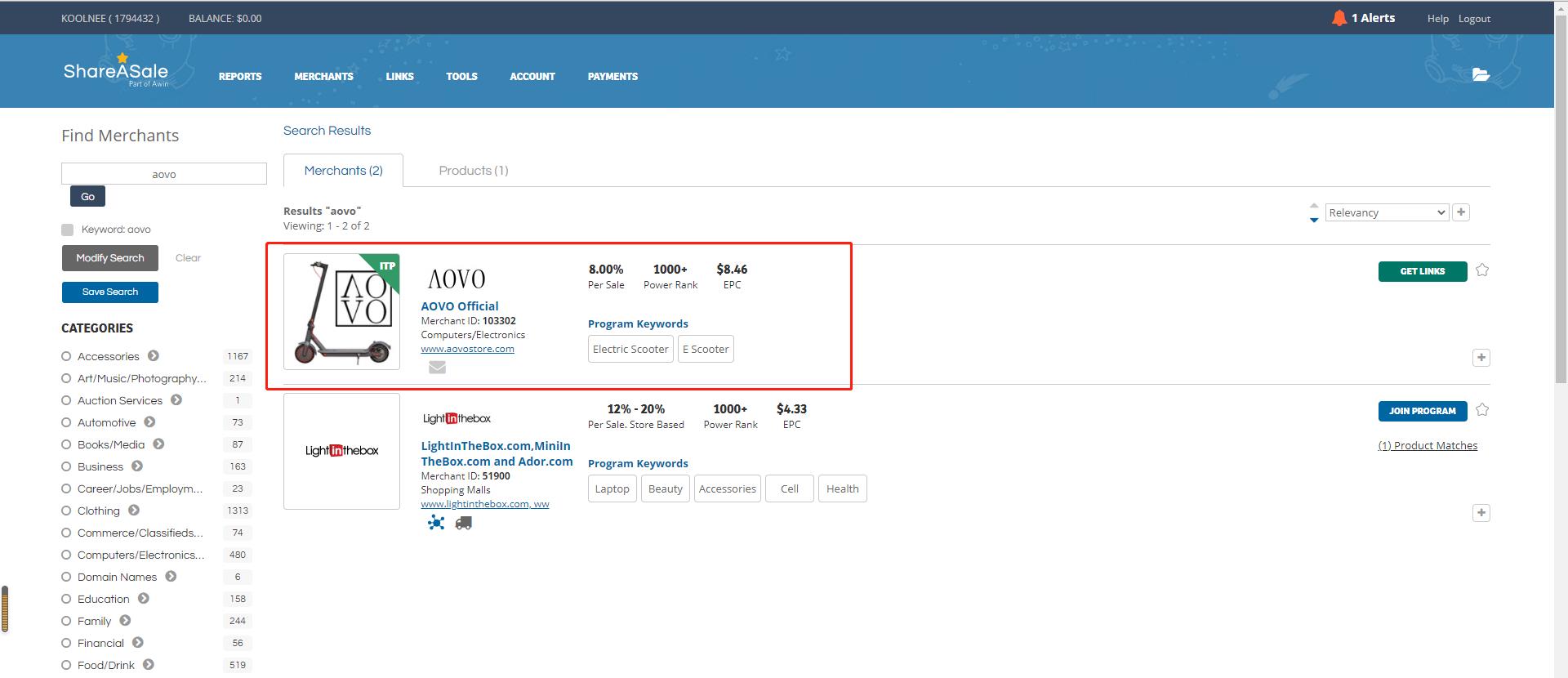This screenshot has width=1568, height=678.
Task: Click the merchant search input field
Action: [x=164, y=174]
